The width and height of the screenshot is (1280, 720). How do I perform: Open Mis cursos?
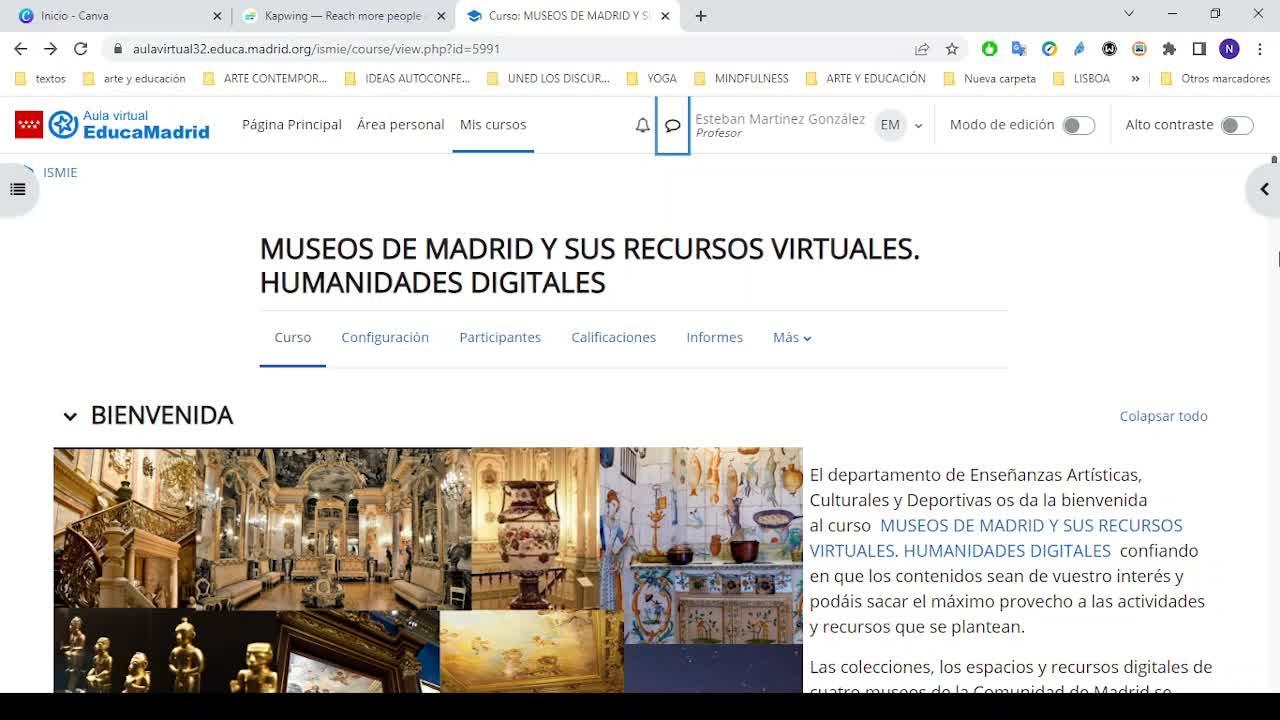[x=493, y=124]
